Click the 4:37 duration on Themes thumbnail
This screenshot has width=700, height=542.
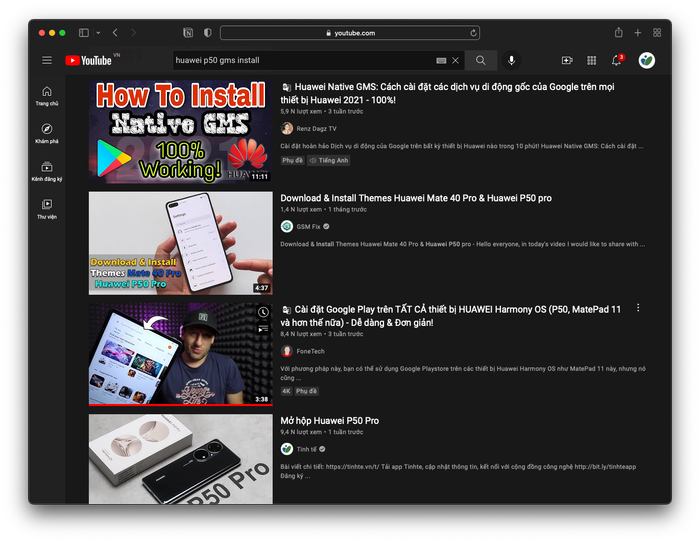coord(261,288)
